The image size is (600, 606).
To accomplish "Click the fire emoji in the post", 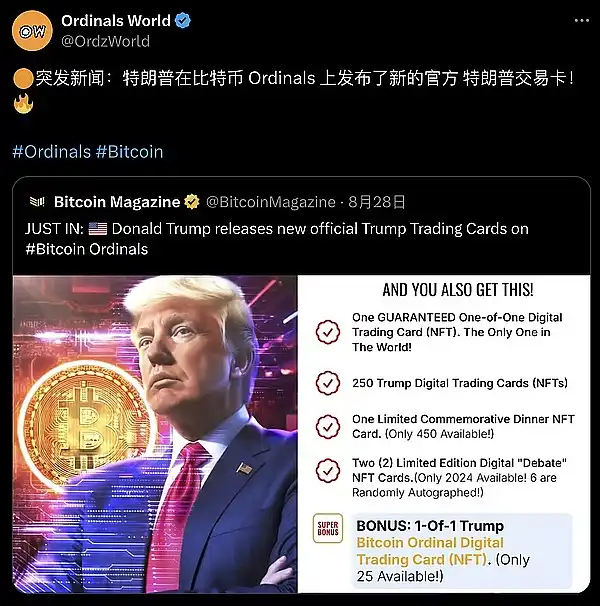I will click(23, 104).
